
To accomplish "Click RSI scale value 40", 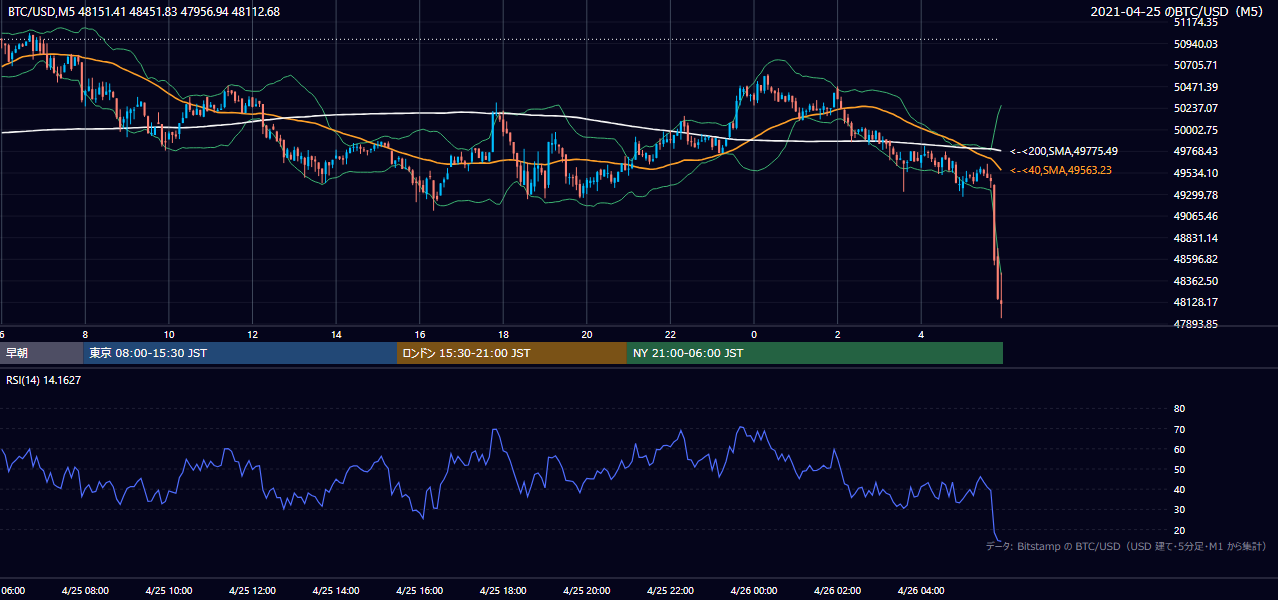I will [x=1179, y=489].
